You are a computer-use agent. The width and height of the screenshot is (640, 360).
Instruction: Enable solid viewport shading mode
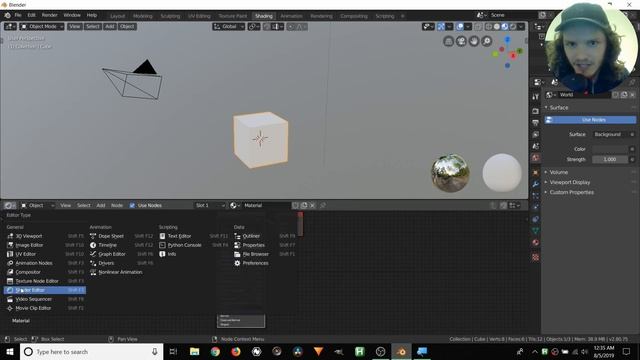pyautogui.click(x=497, y=27)
